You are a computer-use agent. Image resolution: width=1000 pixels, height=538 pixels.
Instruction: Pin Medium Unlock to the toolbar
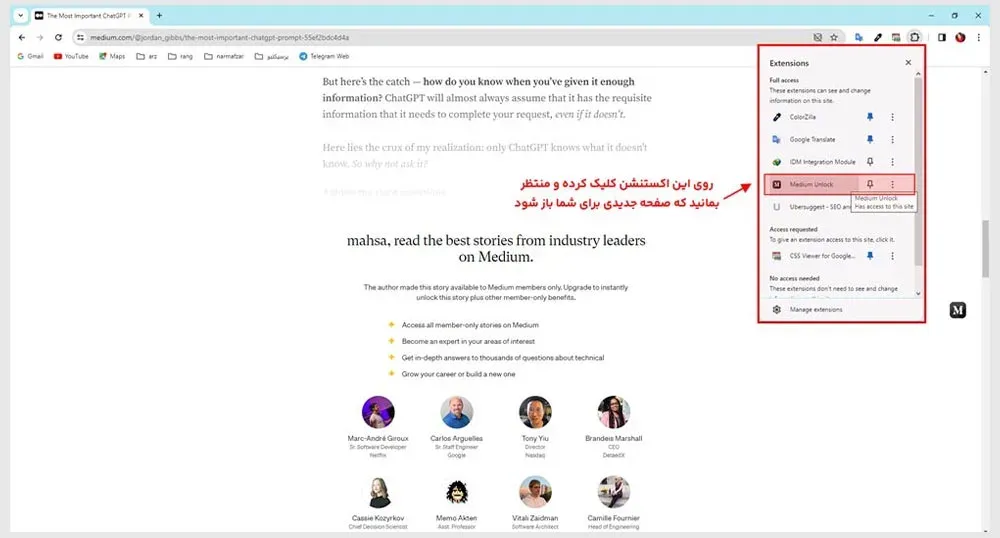coord(869,184)
